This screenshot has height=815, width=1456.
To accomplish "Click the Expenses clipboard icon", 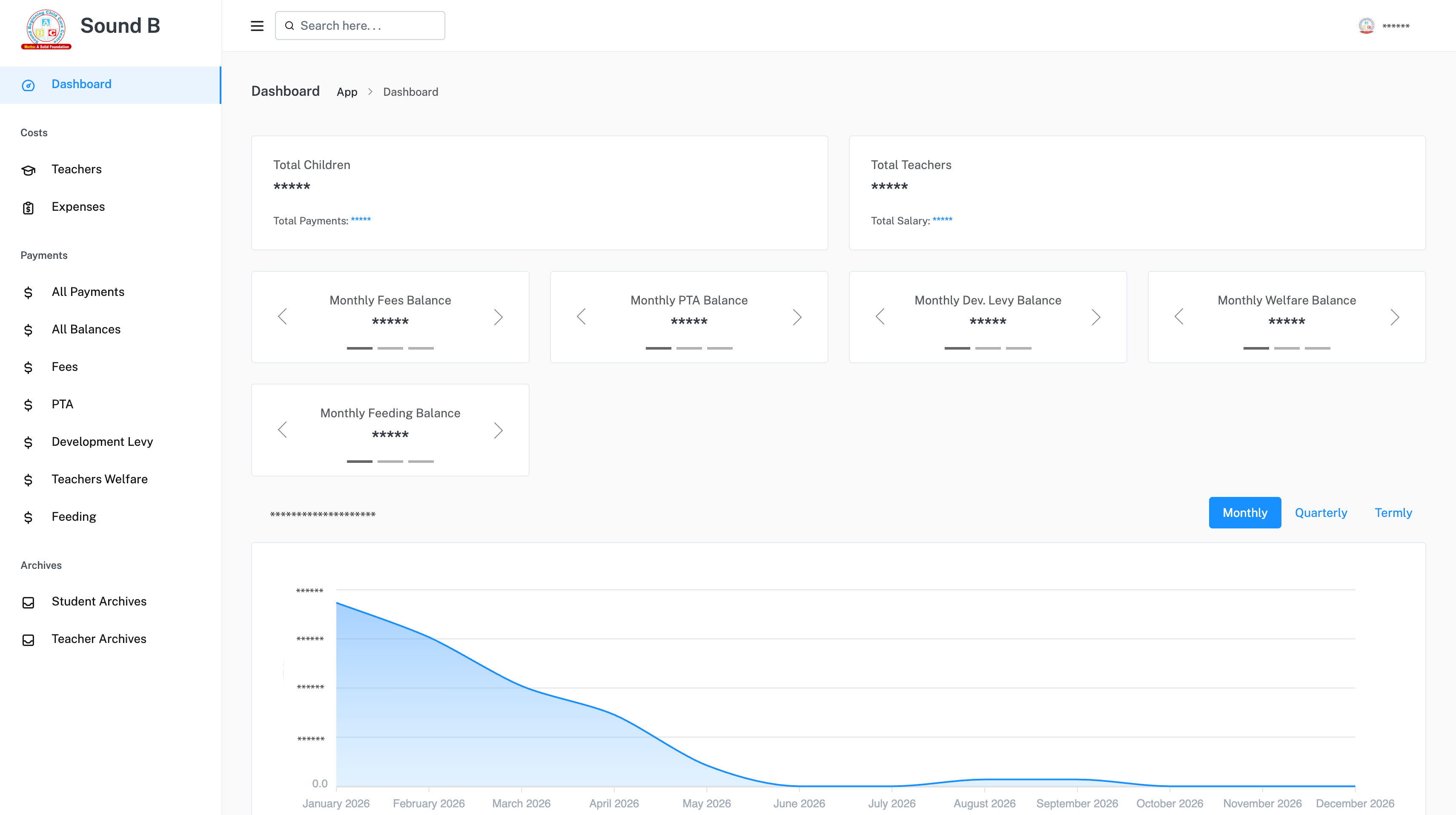I will pyautogui.click(x=28, y=208).
